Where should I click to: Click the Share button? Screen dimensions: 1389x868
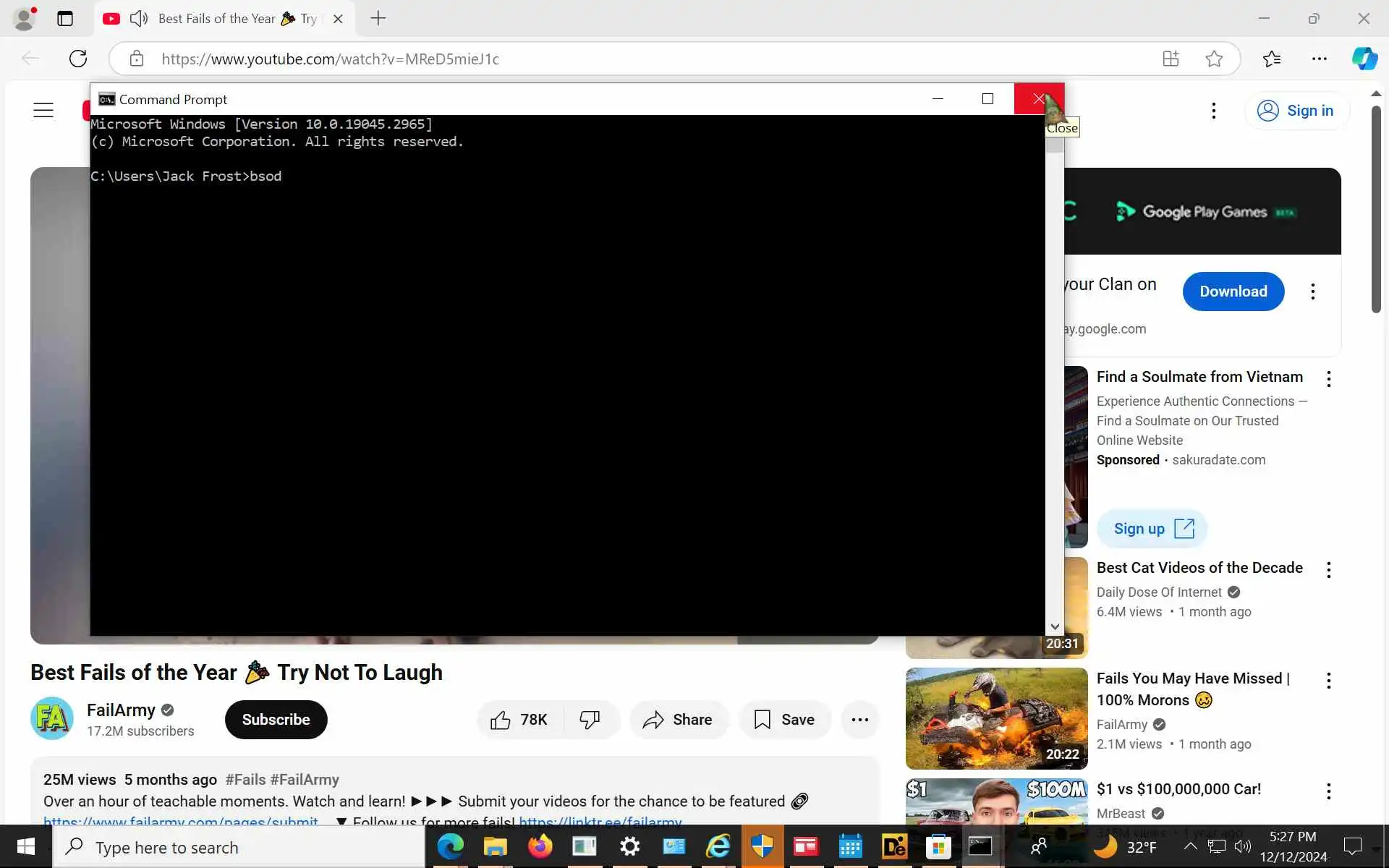(678, 720)
